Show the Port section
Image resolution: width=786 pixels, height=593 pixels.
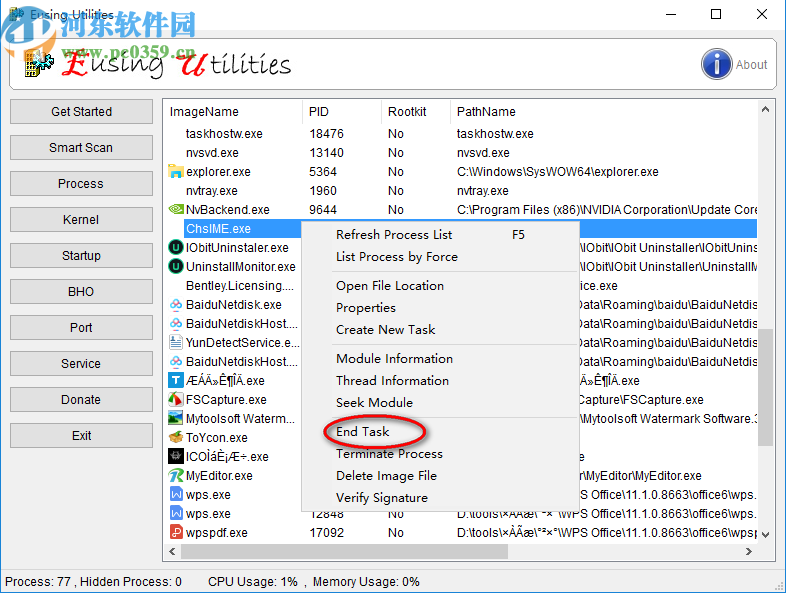81,327
